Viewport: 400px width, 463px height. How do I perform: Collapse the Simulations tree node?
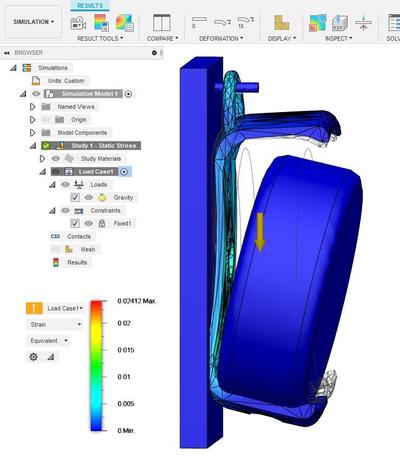[13, 68]
